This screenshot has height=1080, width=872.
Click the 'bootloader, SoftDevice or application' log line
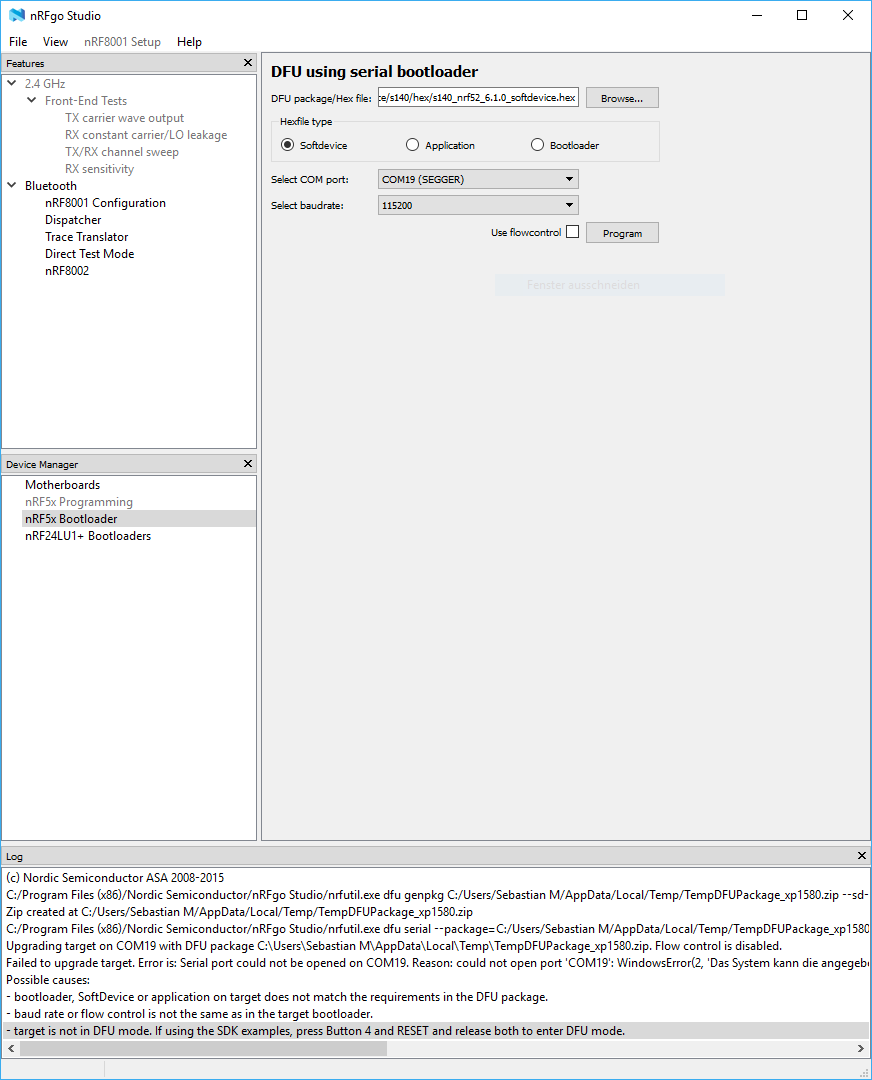coord(277,997)
